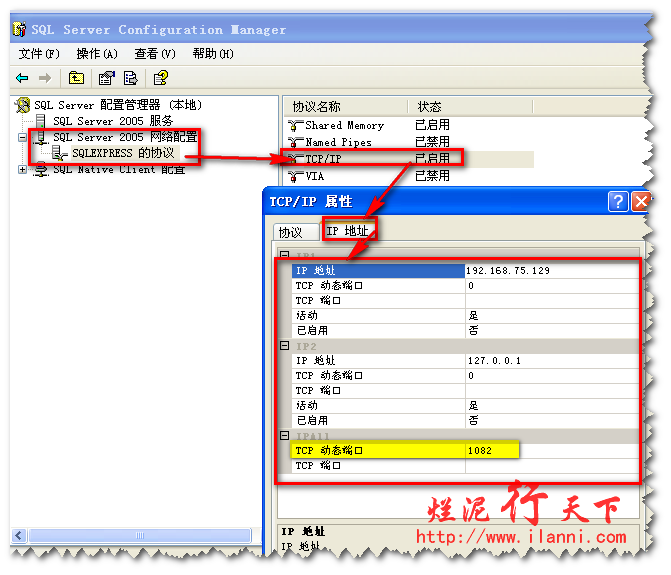Click the Export list toolbar icon
This screenshot has width=671, height=575.
(131, 78)
